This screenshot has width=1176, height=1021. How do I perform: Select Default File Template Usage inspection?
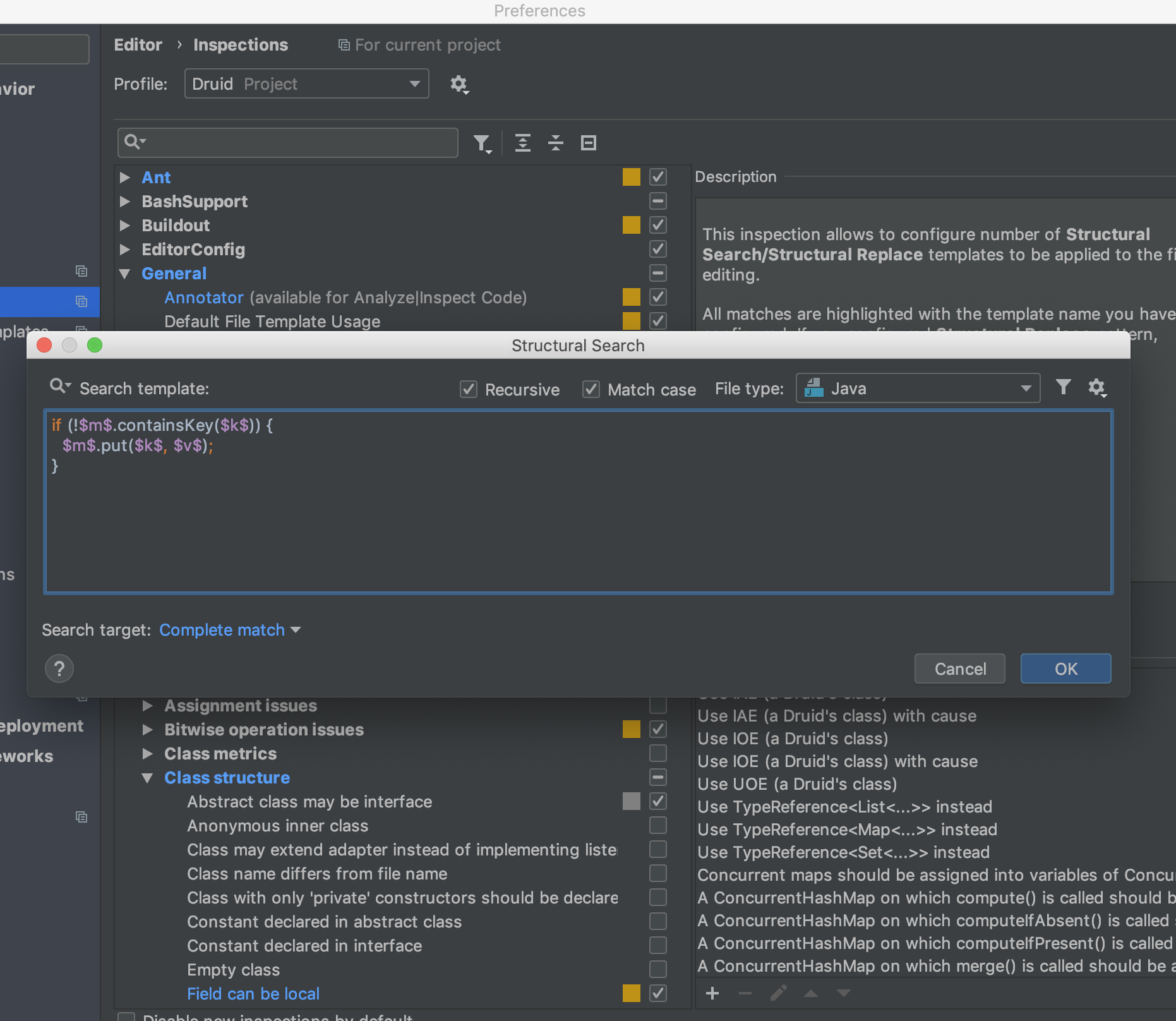[272, 322]
